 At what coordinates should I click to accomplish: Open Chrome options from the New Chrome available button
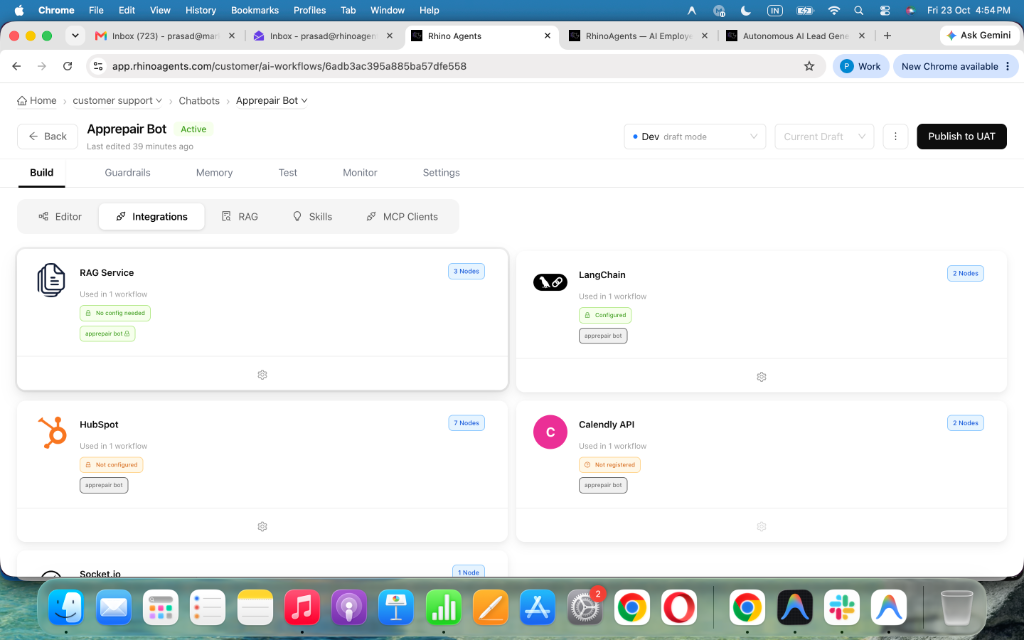coord(1008,66)
